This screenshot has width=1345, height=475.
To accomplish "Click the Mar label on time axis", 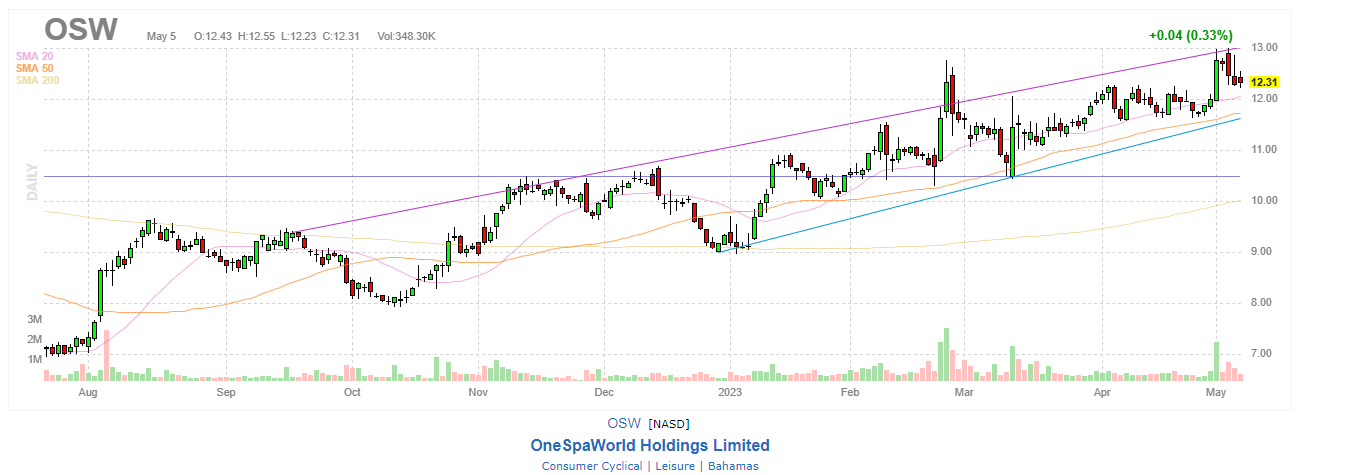I will [x=964, y=394].
